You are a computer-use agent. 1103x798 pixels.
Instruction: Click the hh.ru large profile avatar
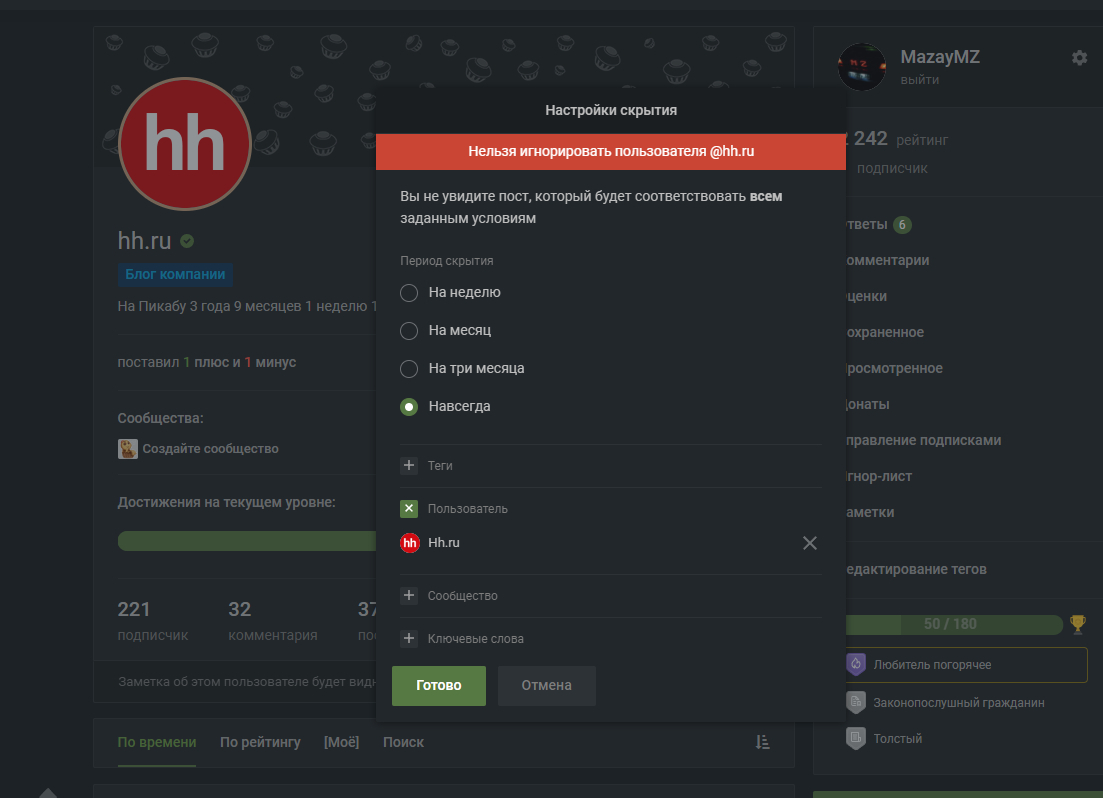(185, 144)
